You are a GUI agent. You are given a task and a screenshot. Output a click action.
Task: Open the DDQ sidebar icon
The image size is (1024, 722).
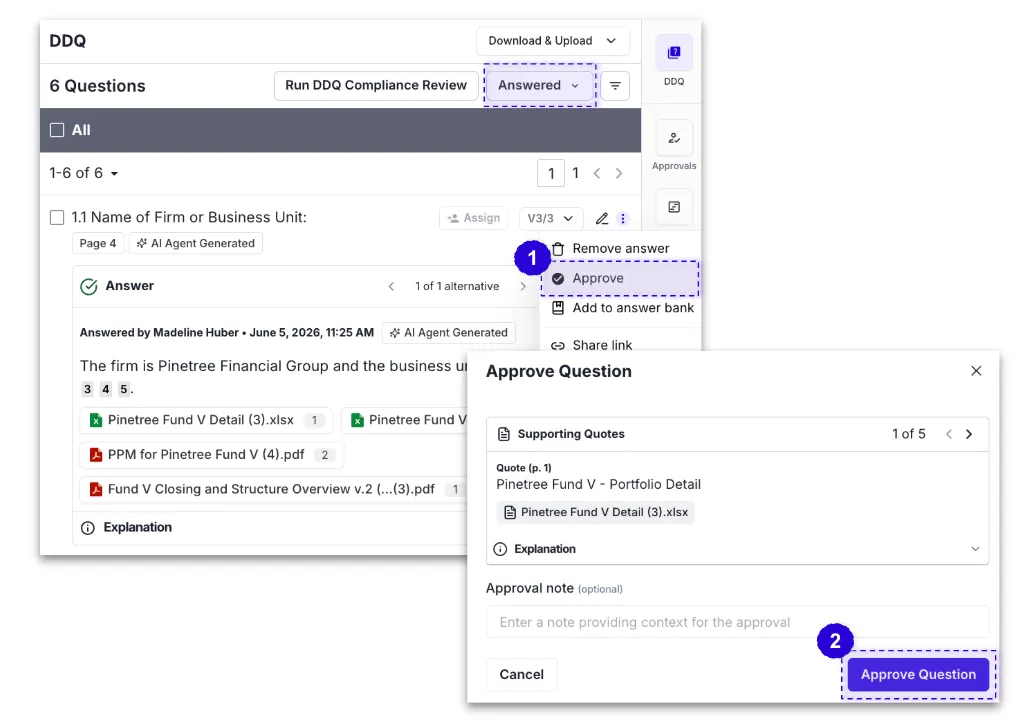[x=674, y=53]
